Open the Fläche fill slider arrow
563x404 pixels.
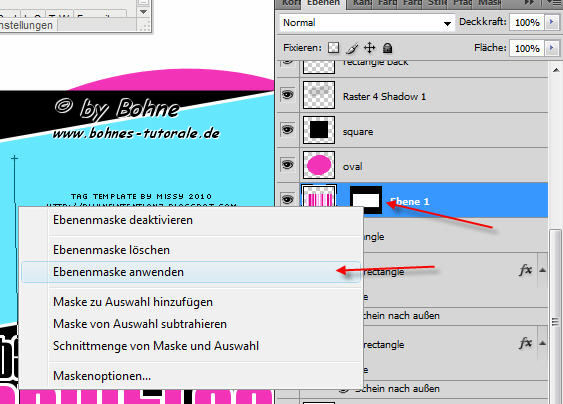coord(552,48)
